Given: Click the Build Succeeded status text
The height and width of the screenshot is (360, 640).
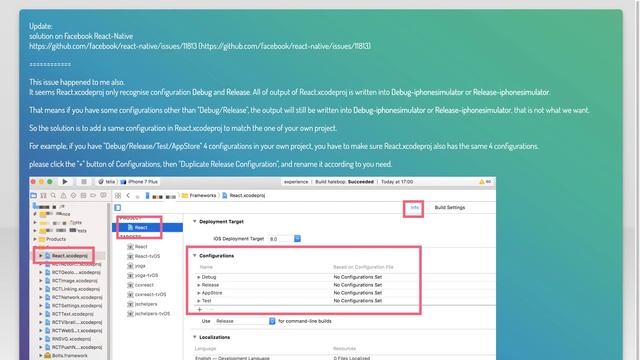Looking at the screenshot, I should click(x=344, y=182).
